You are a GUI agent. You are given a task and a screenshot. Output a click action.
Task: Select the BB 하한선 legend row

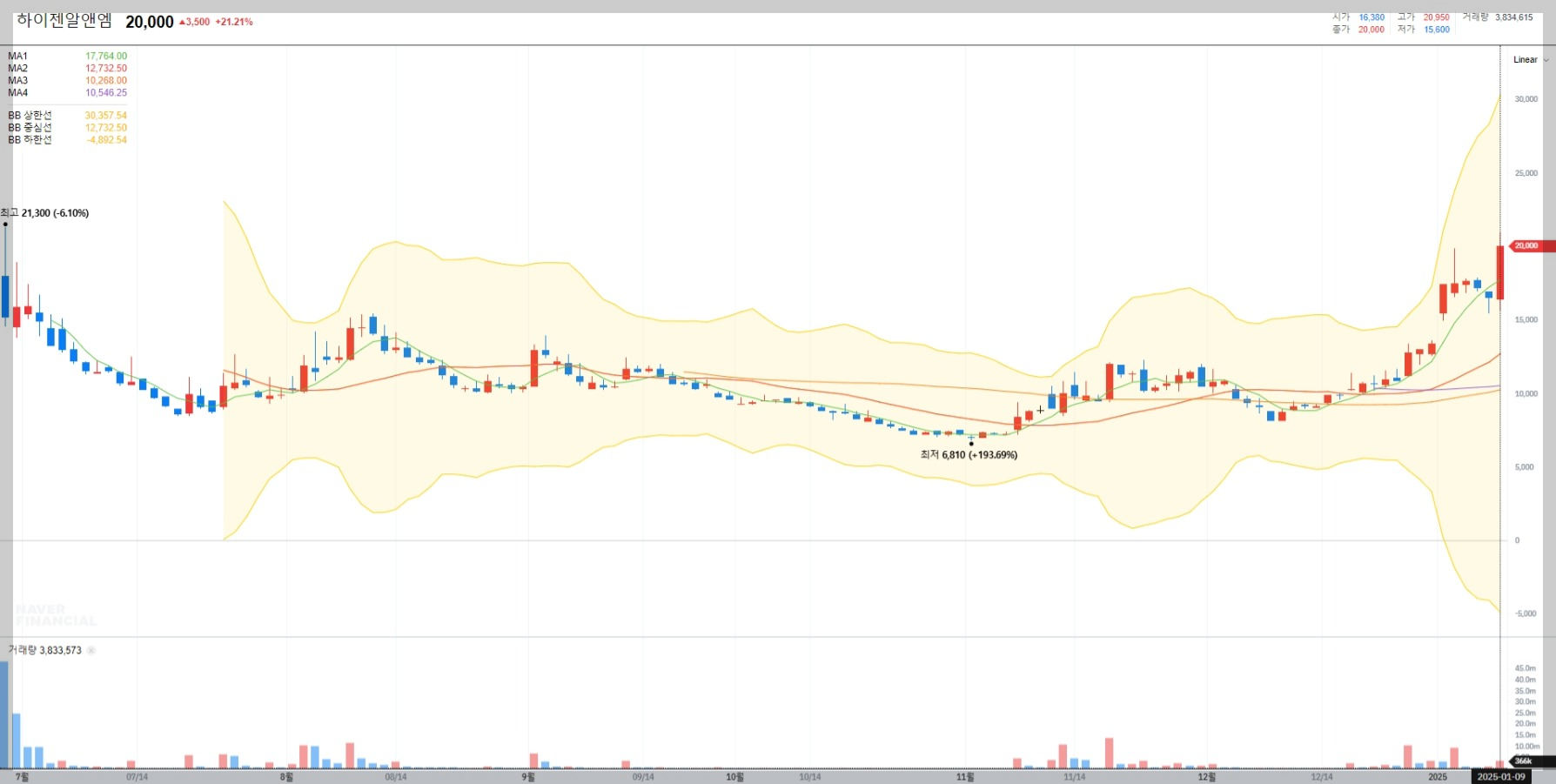[68, 139]
